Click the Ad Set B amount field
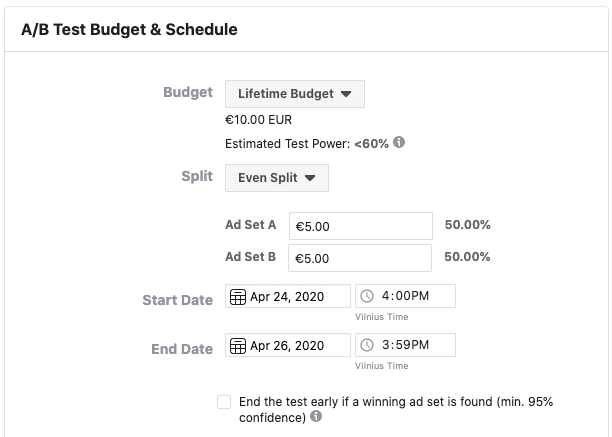Screen dimensions: 612x437 tap(360, 257)
